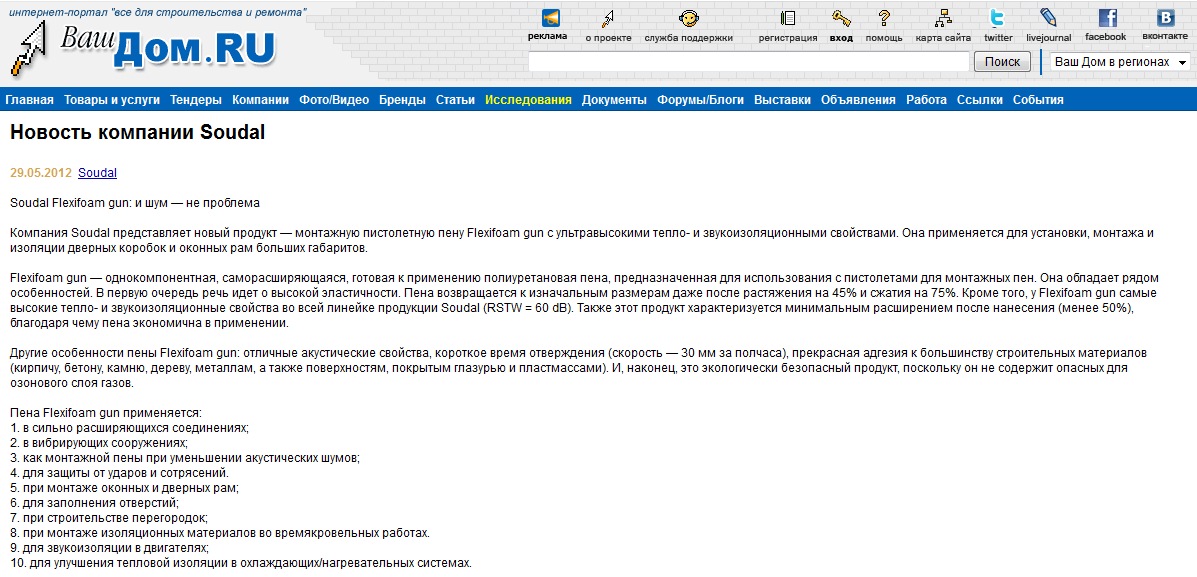Open the Форумы/Блоги menu item
The height and width of the screenshot is (577, 1197).
[701, 100]
